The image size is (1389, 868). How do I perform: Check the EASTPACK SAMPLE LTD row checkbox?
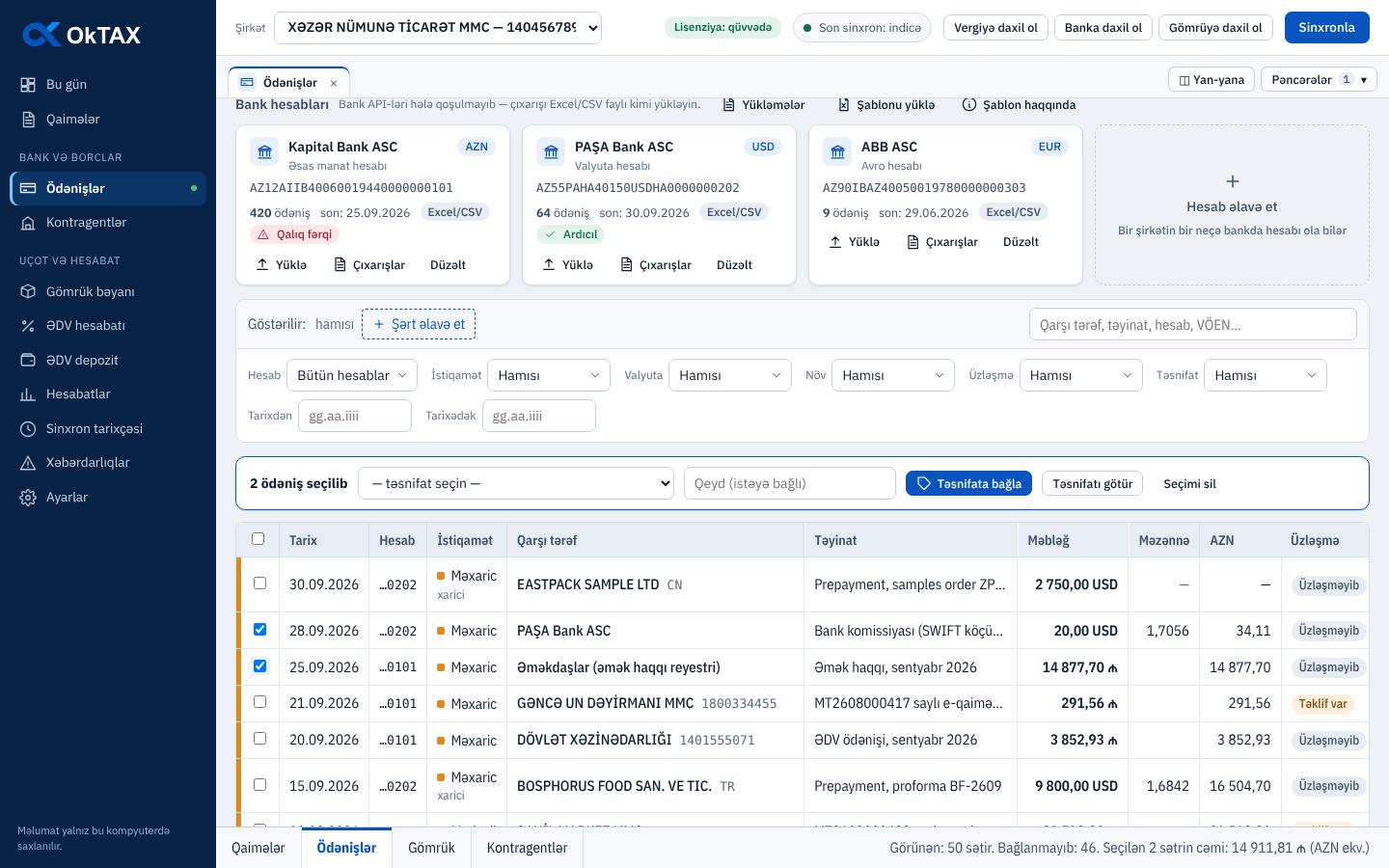259,583
